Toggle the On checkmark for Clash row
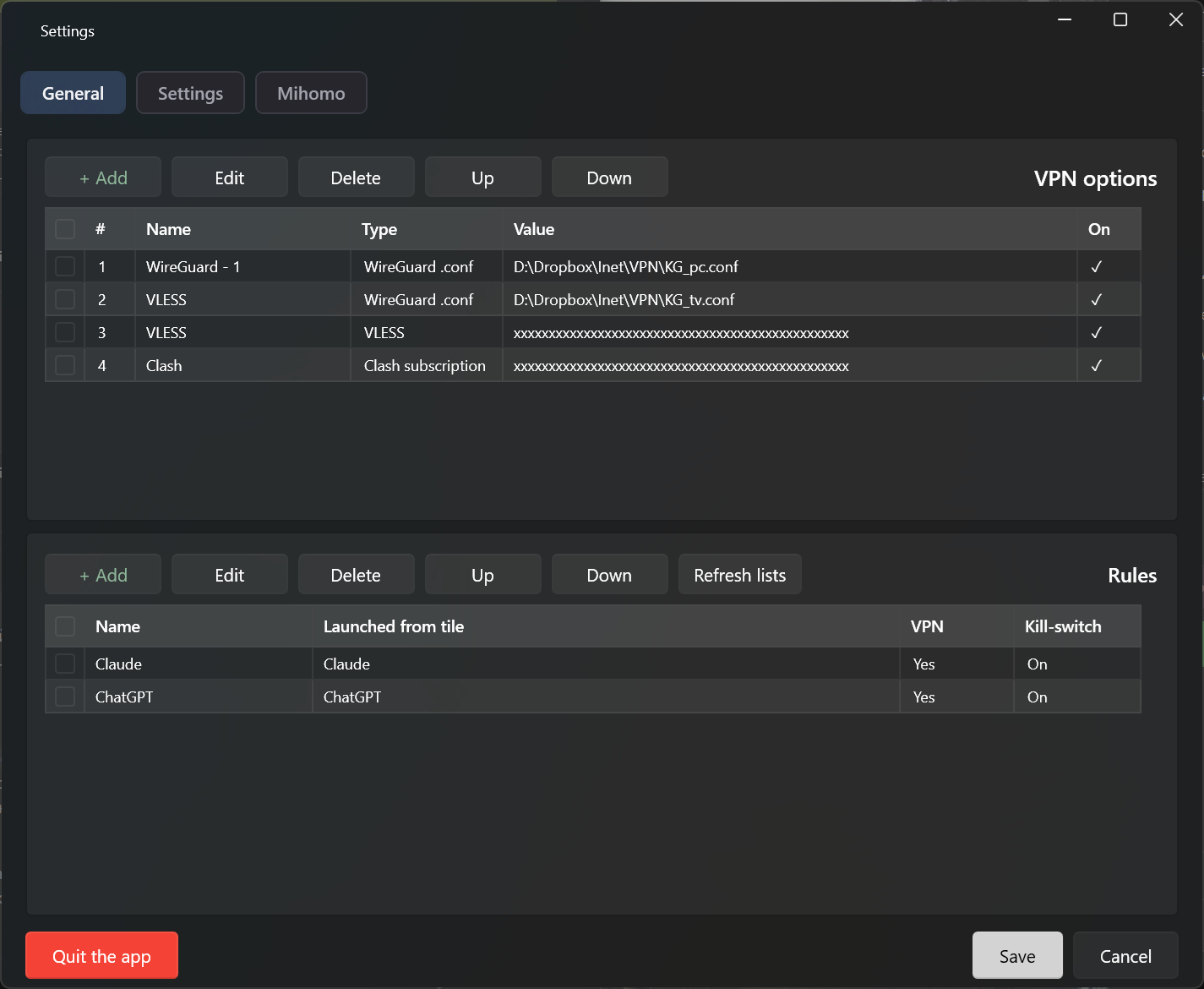This screenshot has width=1204, height=989. pyautogui.click(x=1097, y=365)
